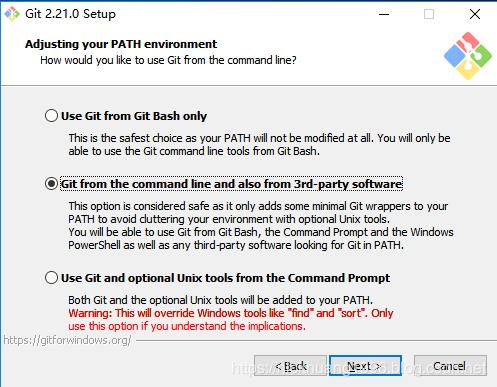
Task: Click the Git icon in the title bar
Action: 12,14
